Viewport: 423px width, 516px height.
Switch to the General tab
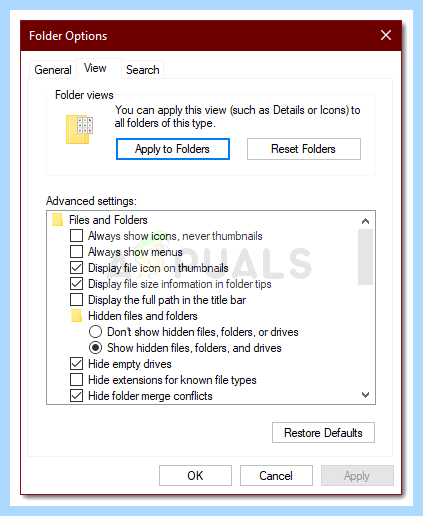(53, 70)
